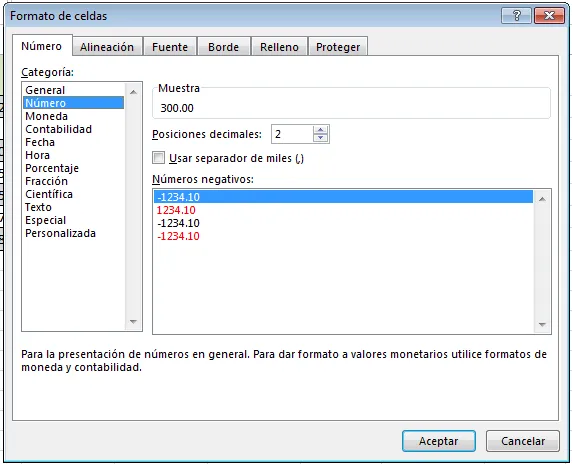The height and width of the screenshot is (464, 572).
Task: Confirm with the Aceptar button
Action: 438,441
